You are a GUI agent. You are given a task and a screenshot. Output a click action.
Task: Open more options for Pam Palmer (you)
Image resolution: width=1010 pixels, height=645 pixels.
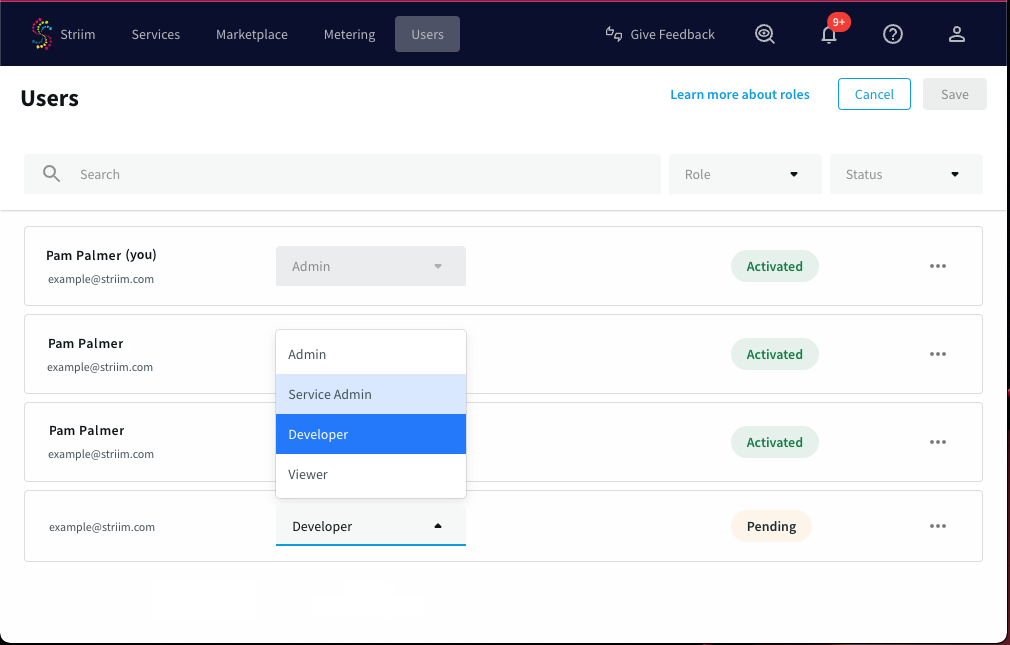pyautogui.click(x=938, y=266)
